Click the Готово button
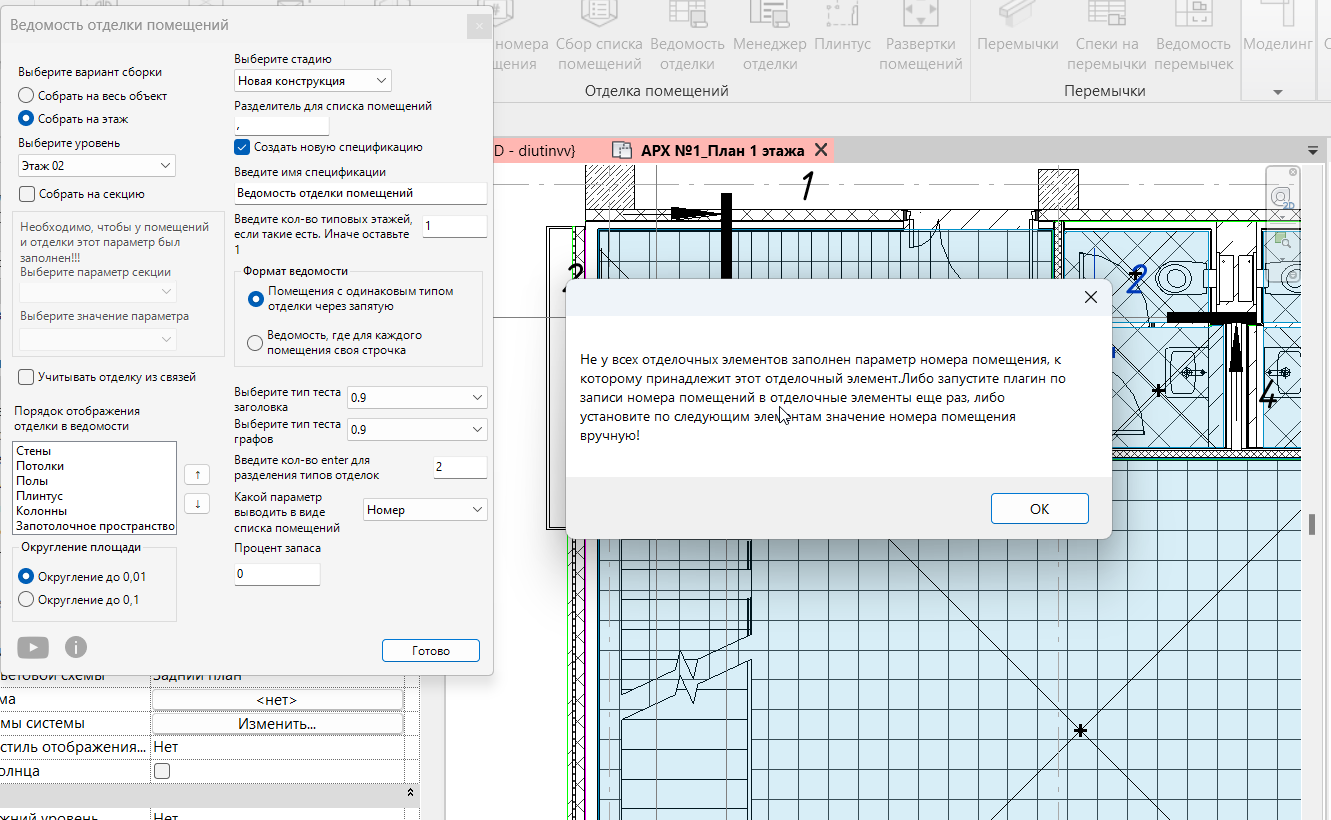Viewport: 1331px width, 820px height. pos(430,651)
